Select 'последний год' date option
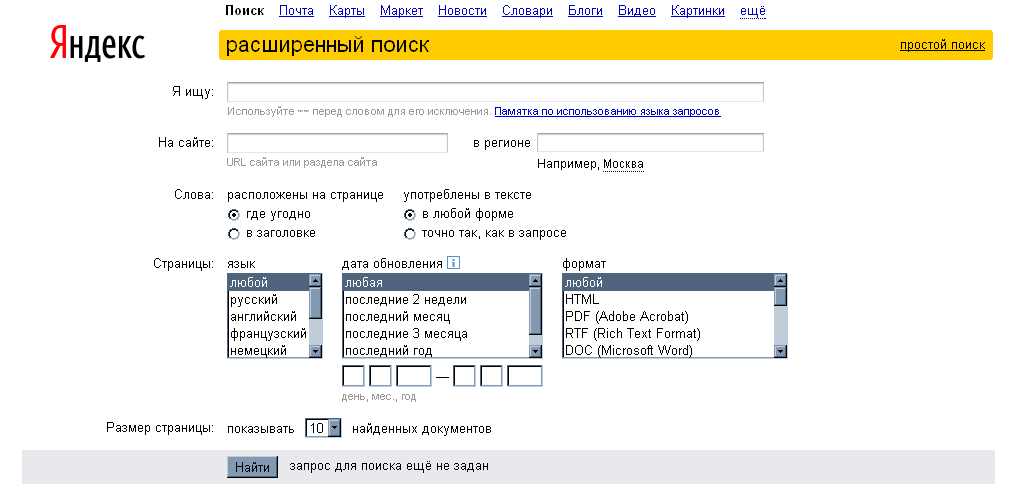This screenshot has width=1032, height=492. point(436,351)
